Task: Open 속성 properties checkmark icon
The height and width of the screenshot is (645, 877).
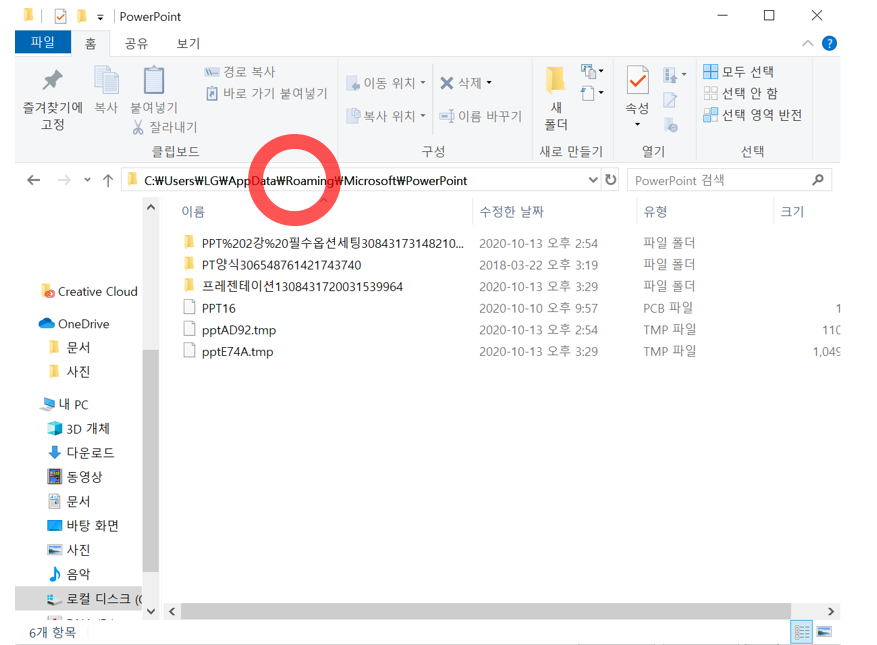Action: (x=638, y=81)
